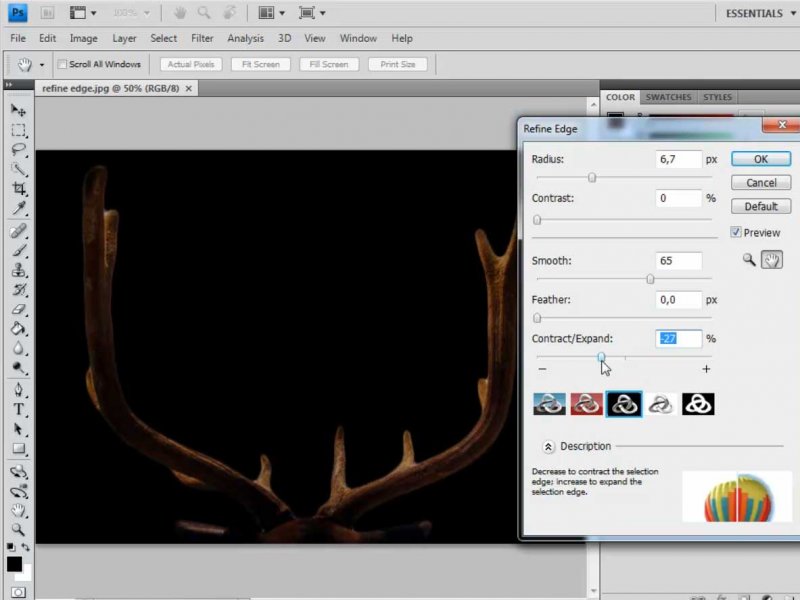Open the Hand tool preset picker arrow
Viewport: 800px width, 600px height.
(x=42, y=65)
